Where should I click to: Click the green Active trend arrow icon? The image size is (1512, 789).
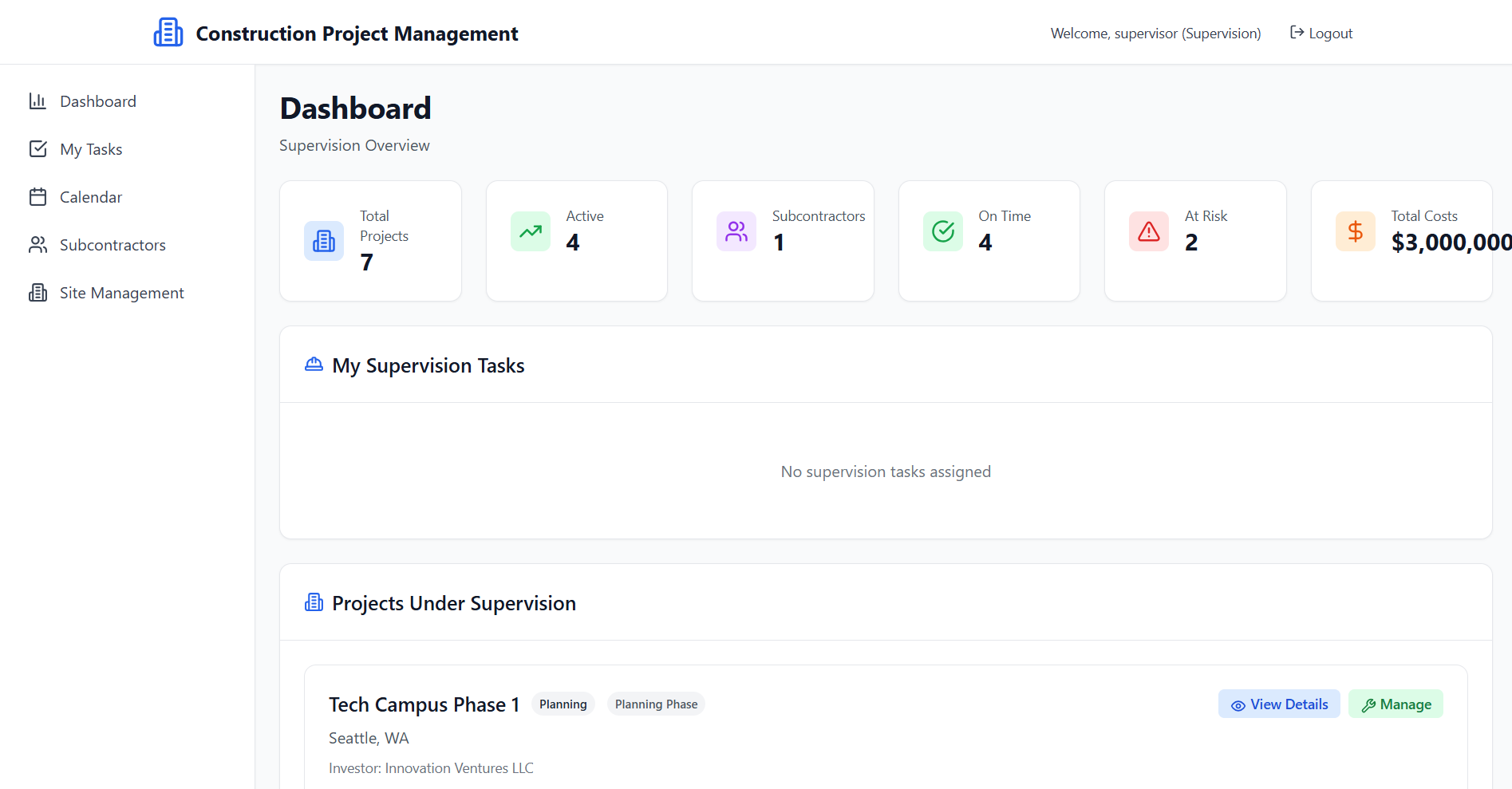pos(530,231)
